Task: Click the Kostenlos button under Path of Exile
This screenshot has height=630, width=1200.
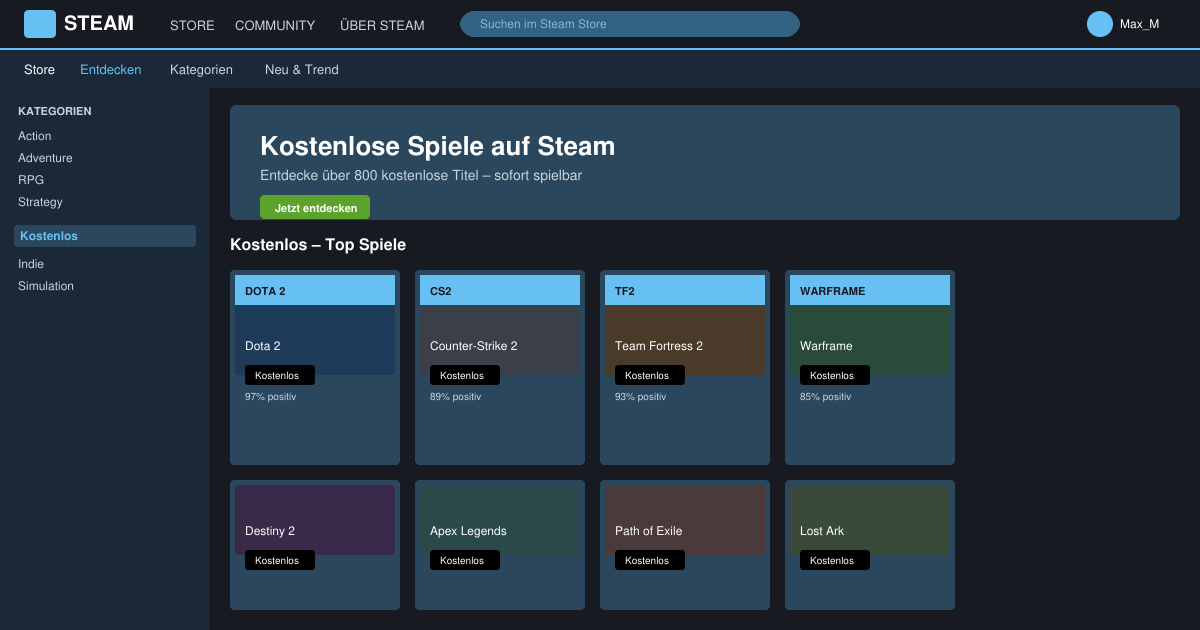Action: tap(650, 560)
